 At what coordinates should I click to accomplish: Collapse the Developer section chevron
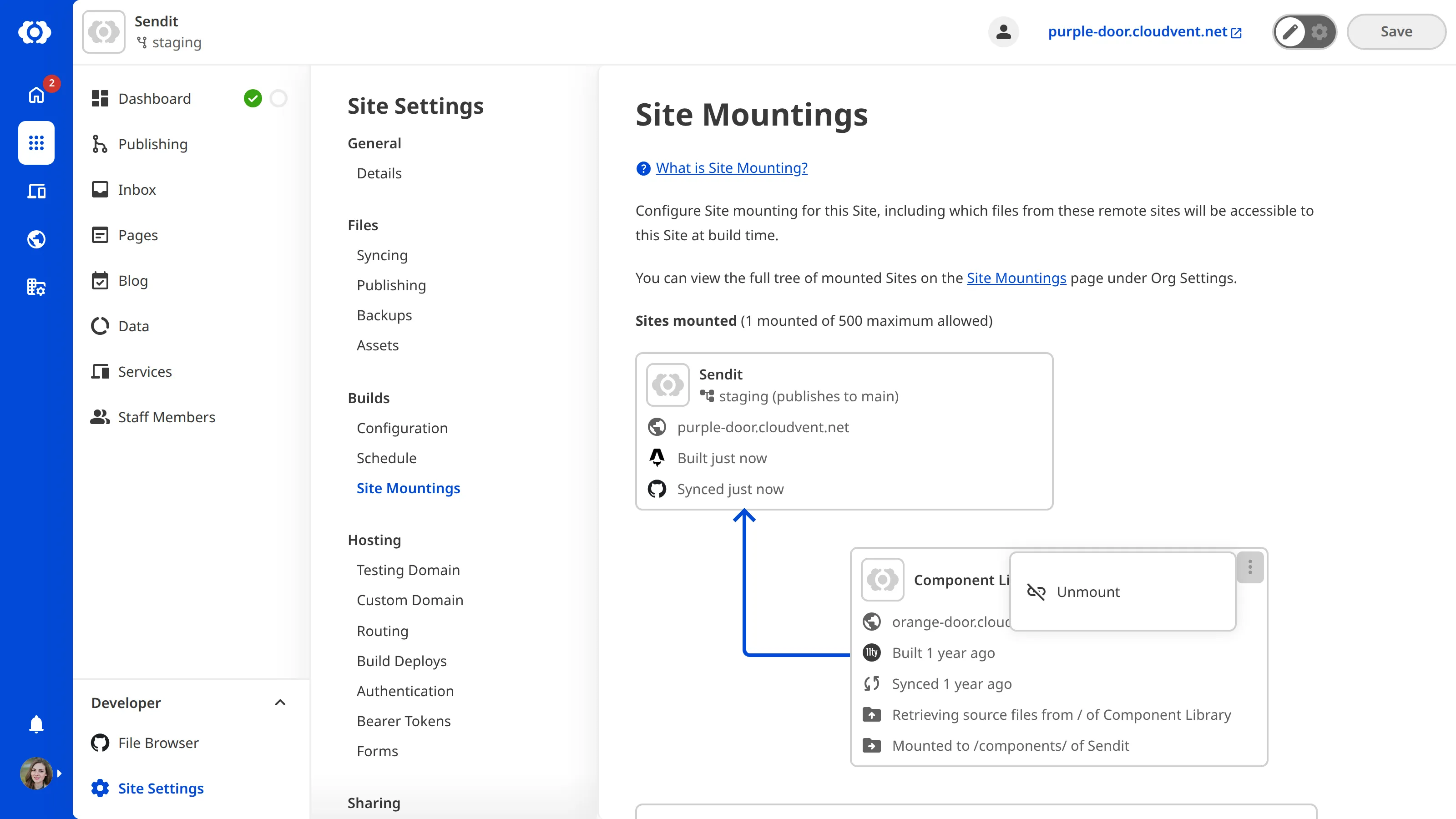[x=280, y=703]
